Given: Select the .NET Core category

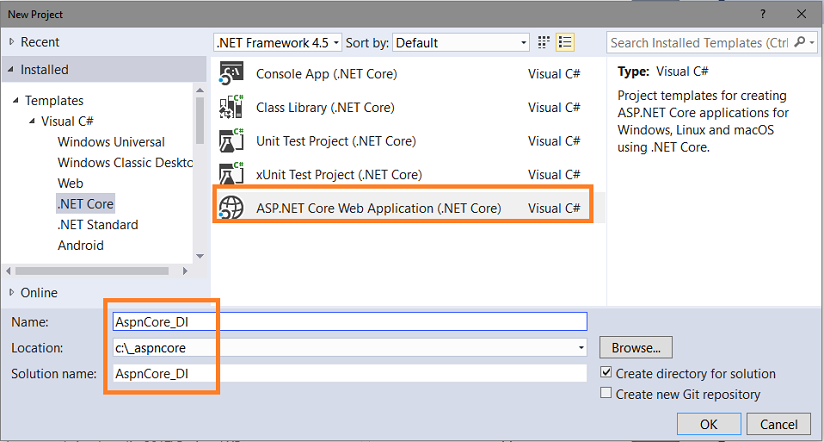Looking at the screenshot, I should click(85, 203).
